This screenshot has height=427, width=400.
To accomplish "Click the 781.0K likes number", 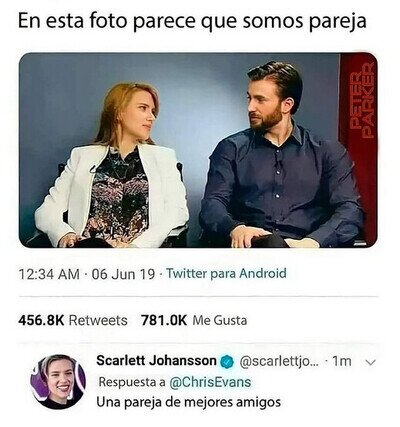I will pos(164,320).
